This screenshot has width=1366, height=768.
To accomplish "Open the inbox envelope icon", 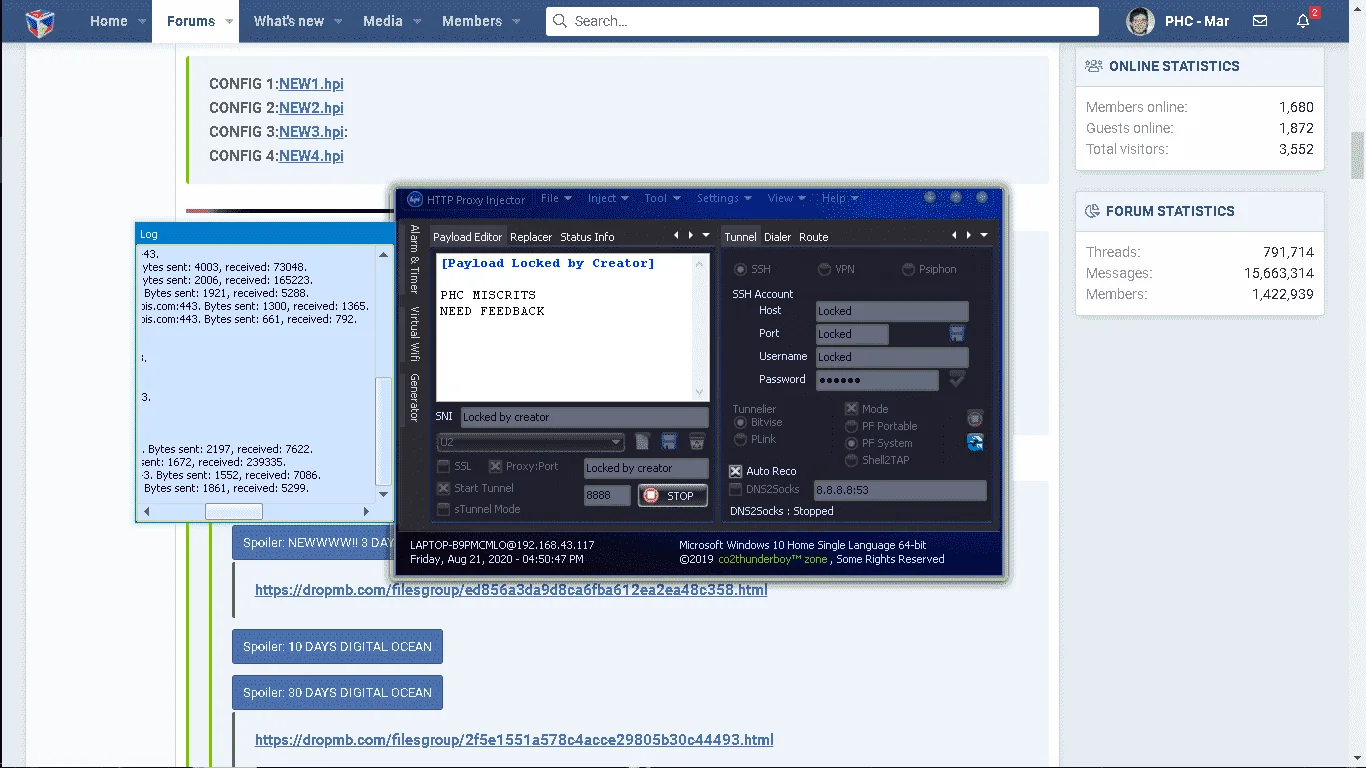I will pos(1260,21).
